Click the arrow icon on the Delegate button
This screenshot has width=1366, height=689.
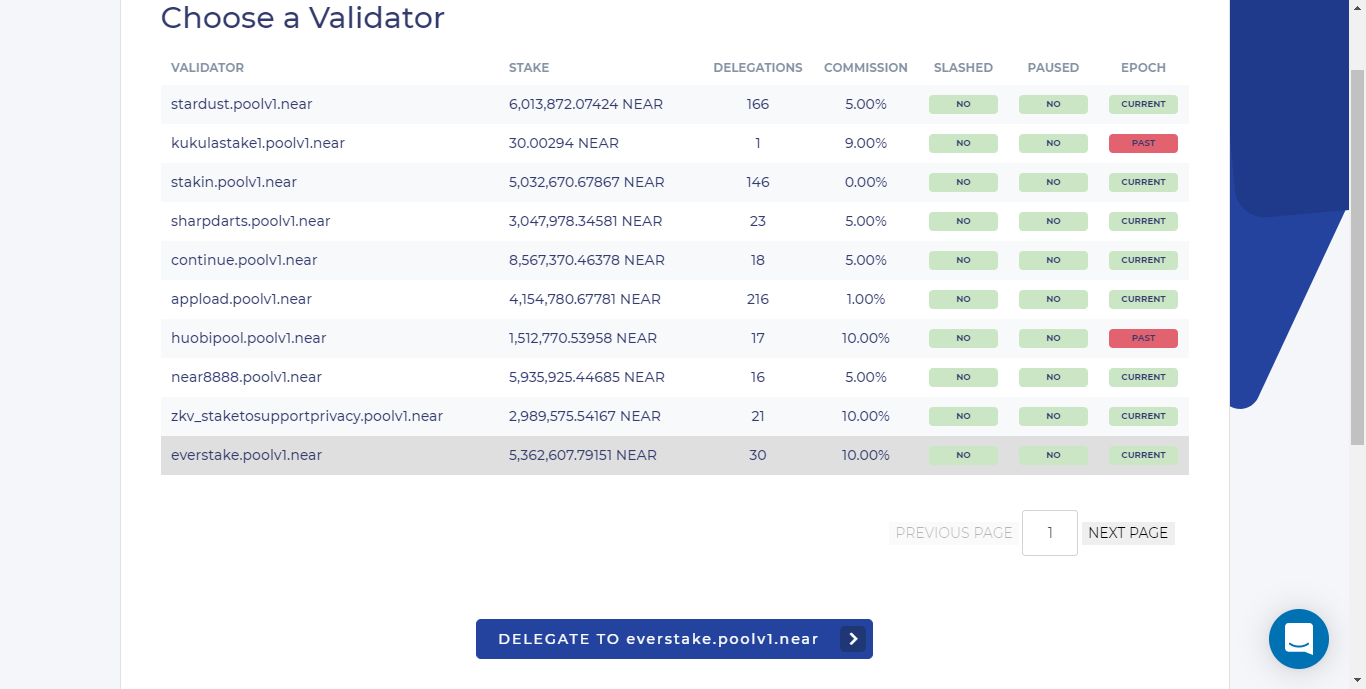[x=853, y=639]
